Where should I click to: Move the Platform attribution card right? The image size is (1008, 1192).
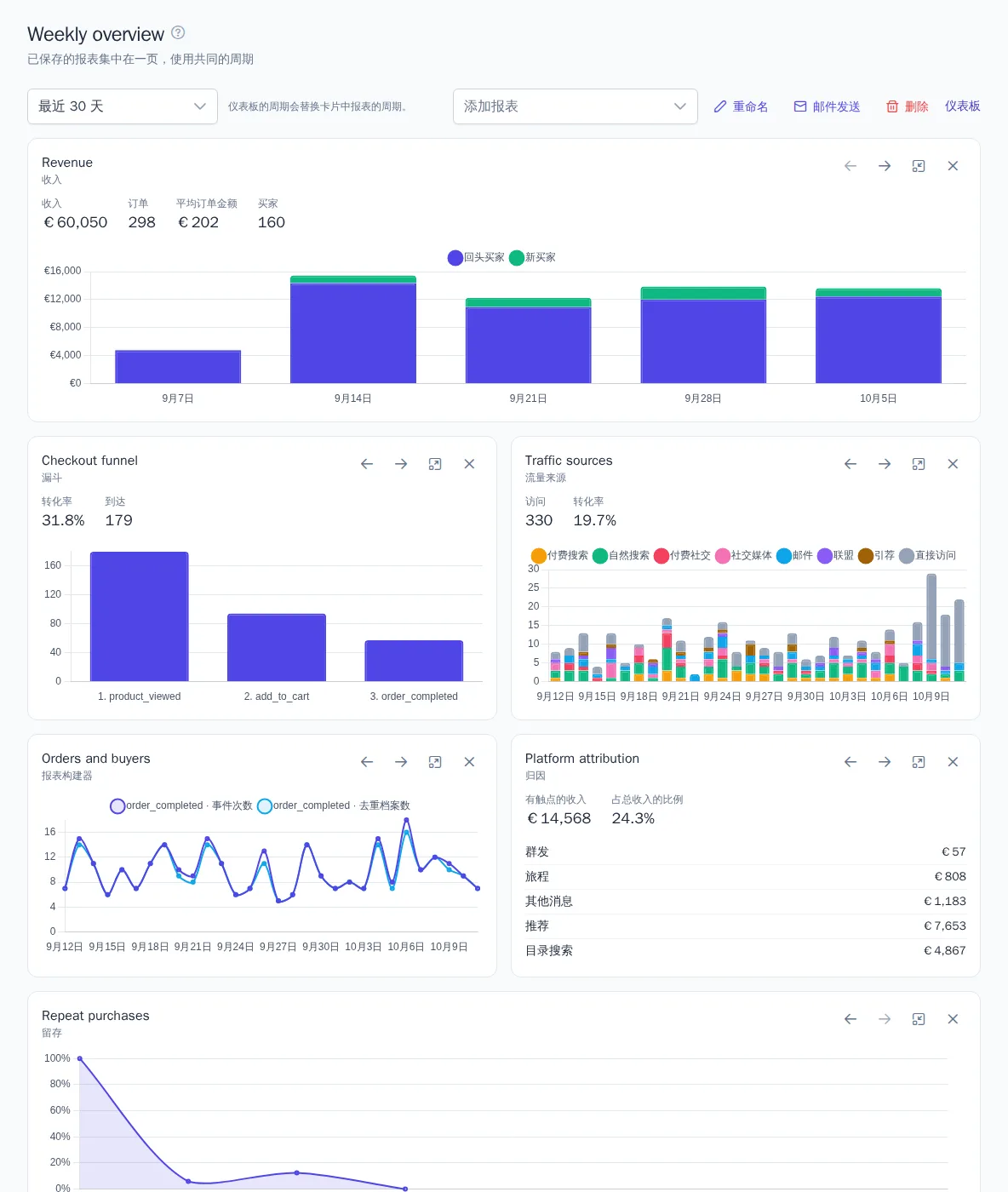885,762
